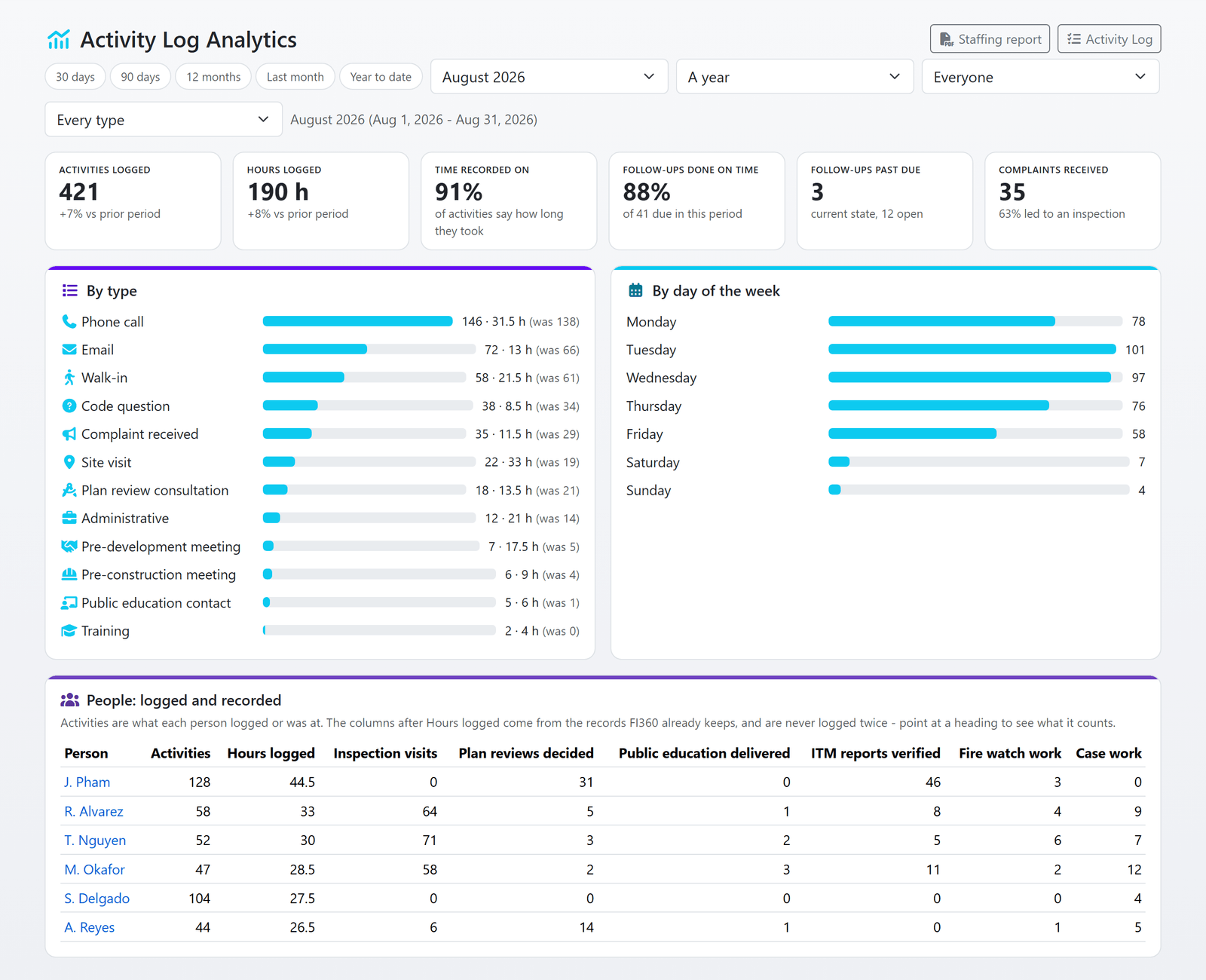Click the Fire watch work column heading

[1010, 753]
